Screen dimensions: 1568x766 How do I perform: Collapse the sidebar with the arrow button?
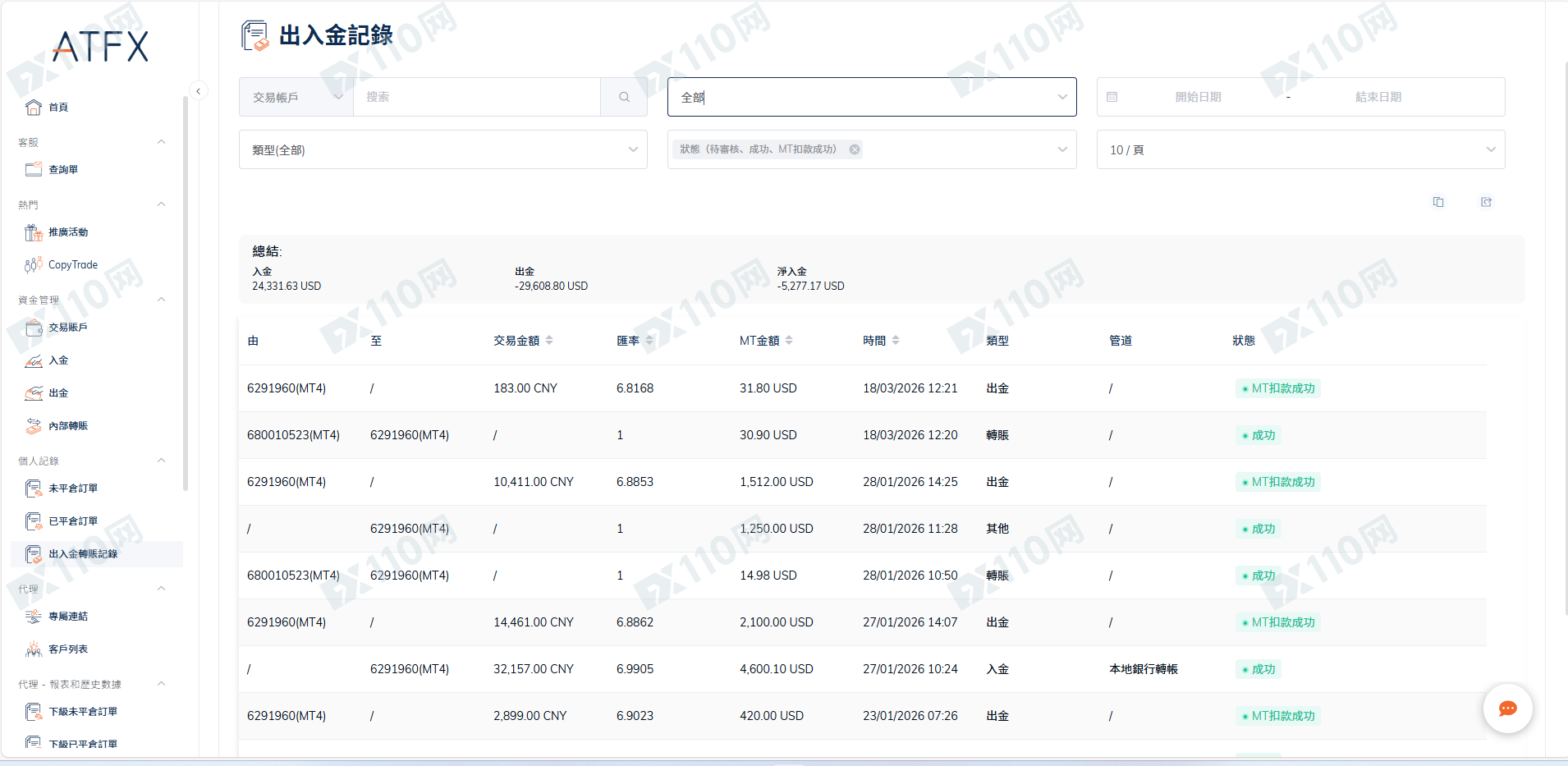(198, 91)
